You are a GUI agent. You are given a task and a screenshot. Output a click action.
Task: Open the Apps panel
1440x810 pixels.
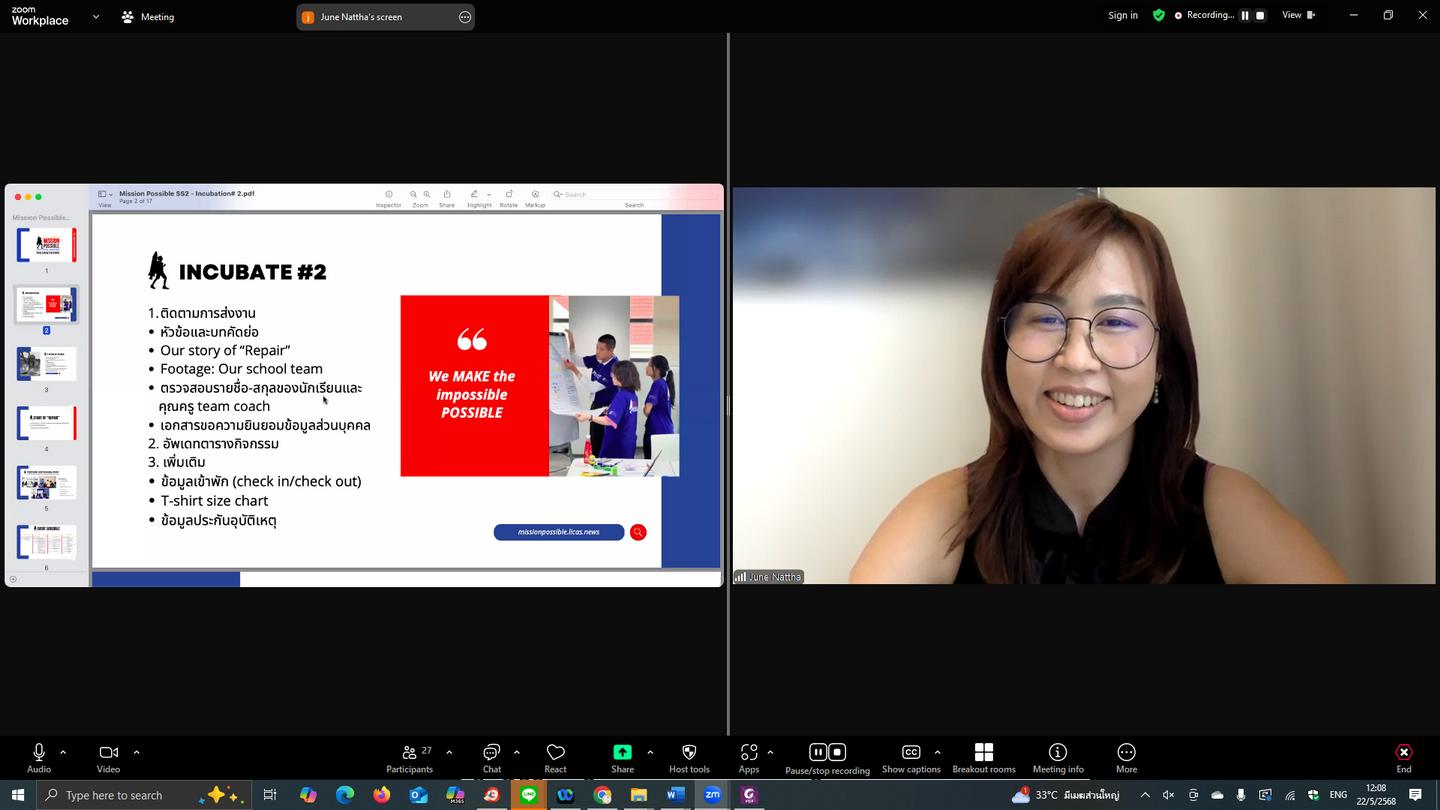[748, 758]
